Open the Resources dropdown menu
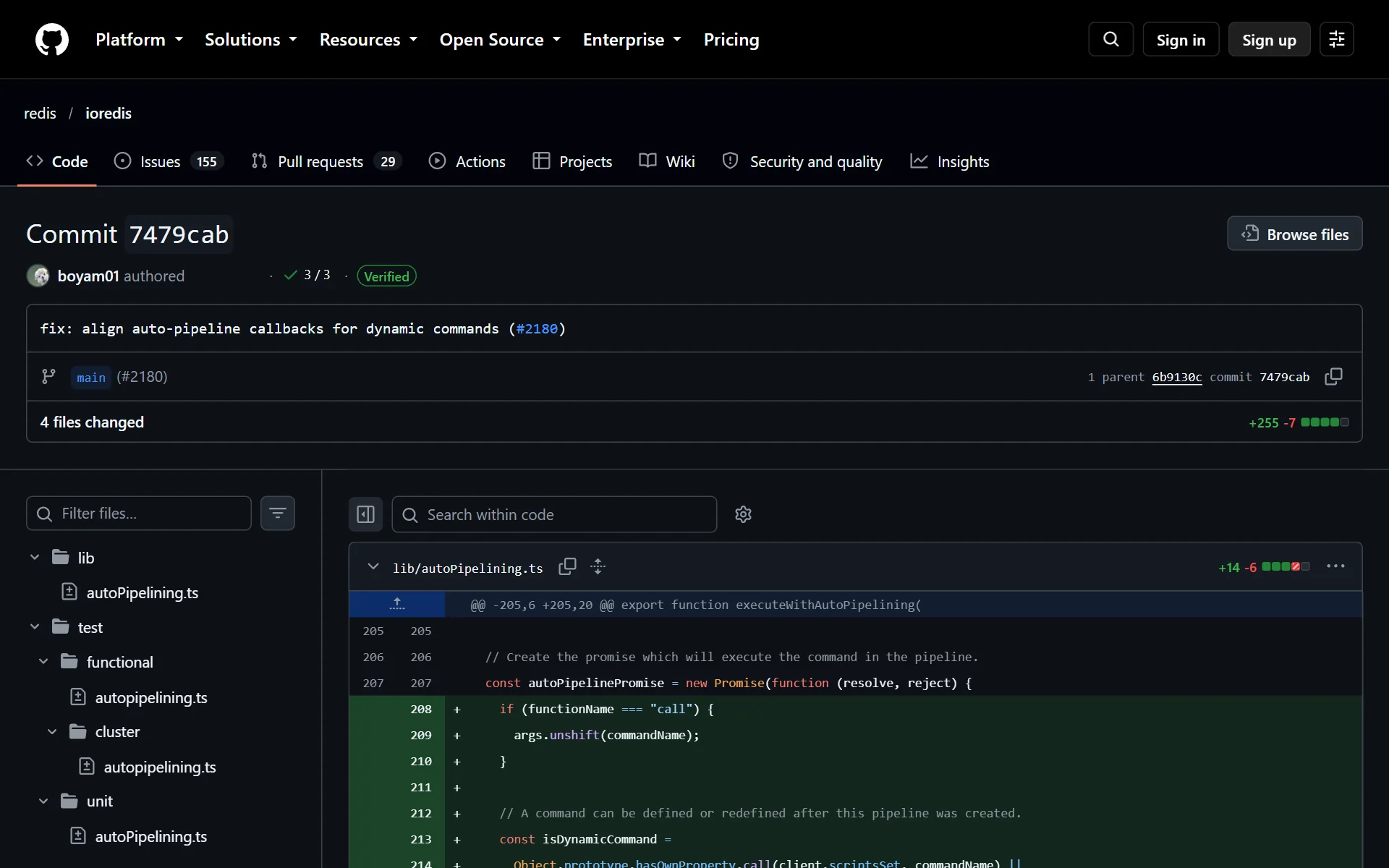This screenshot has height=868, width=1389. [368, 40]
